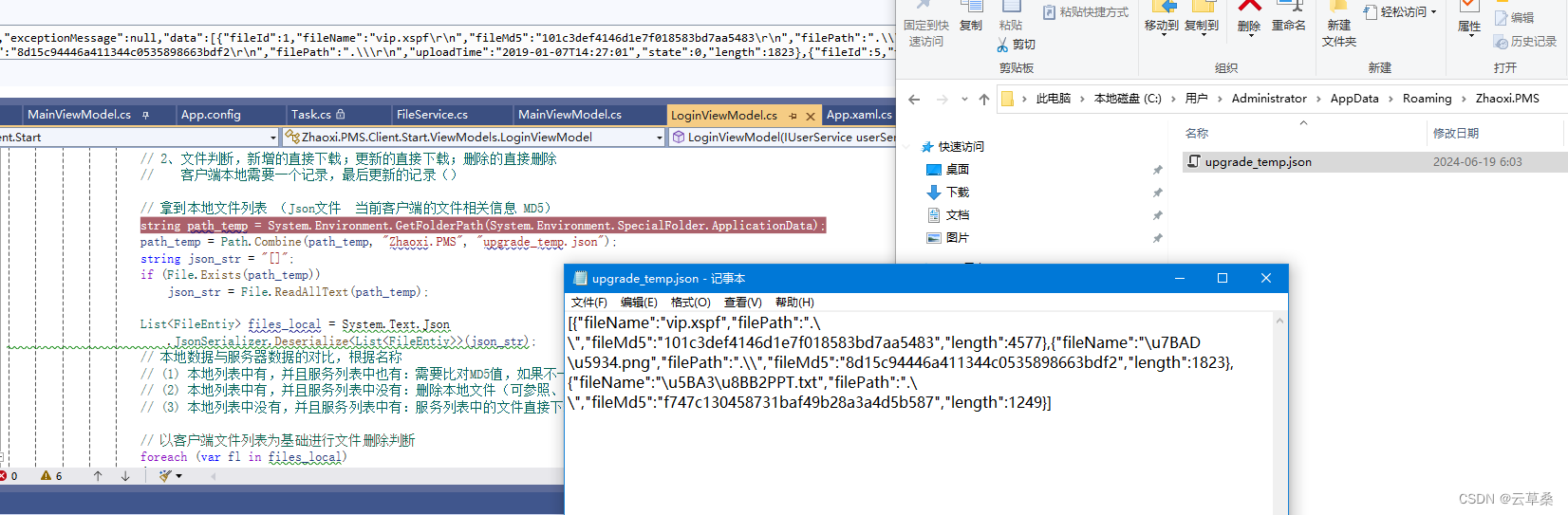1568x515 pixels.
Task: Click the code cleanup broom icon
Action: (x=166, y=476)
